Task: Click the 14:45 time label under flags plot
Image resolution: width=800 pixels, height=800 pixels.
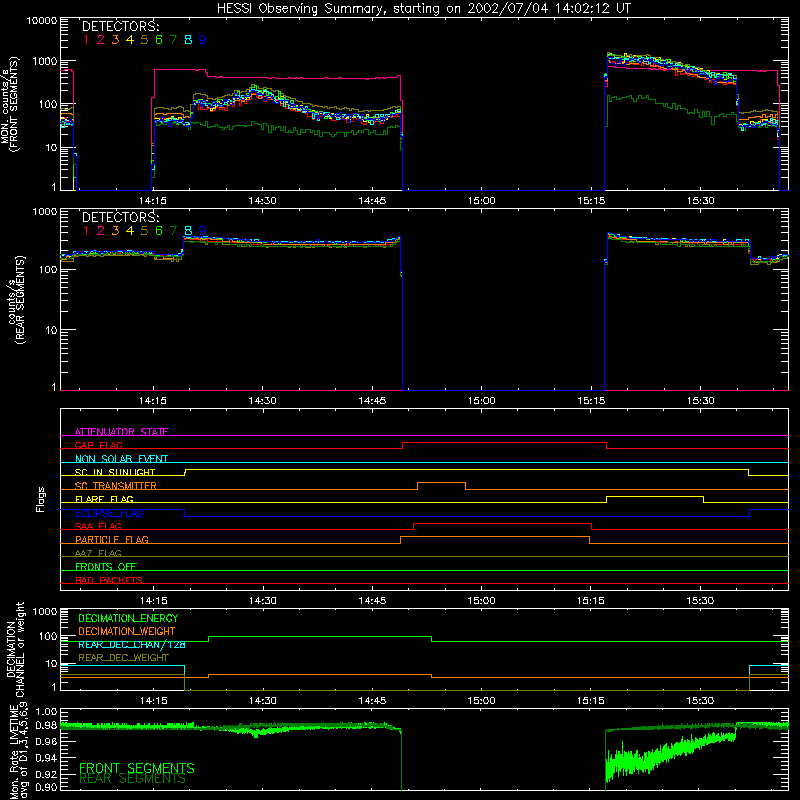Action: [x=372, y=601]
